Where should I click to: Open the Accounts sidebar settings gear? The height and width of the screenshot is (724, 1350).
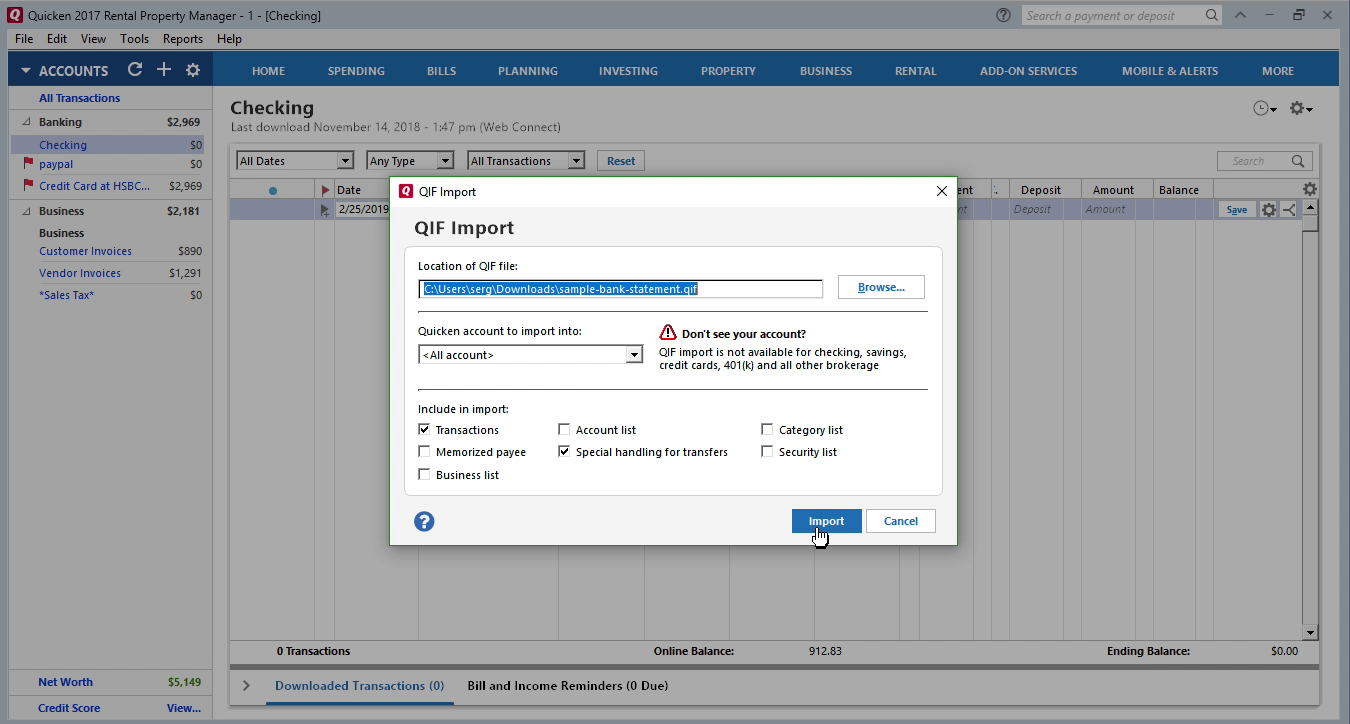point(193,70)
